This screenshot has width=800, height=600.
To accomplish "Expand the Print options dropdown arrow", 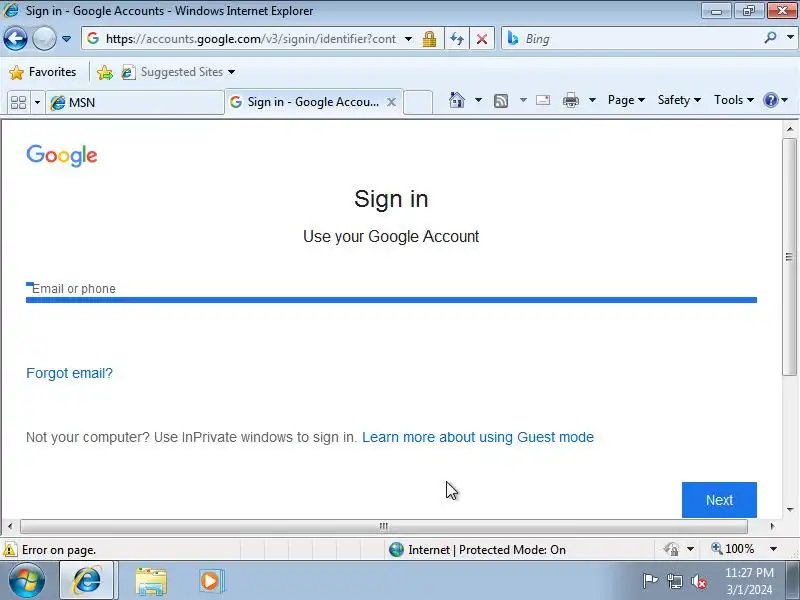I will 592,100.
